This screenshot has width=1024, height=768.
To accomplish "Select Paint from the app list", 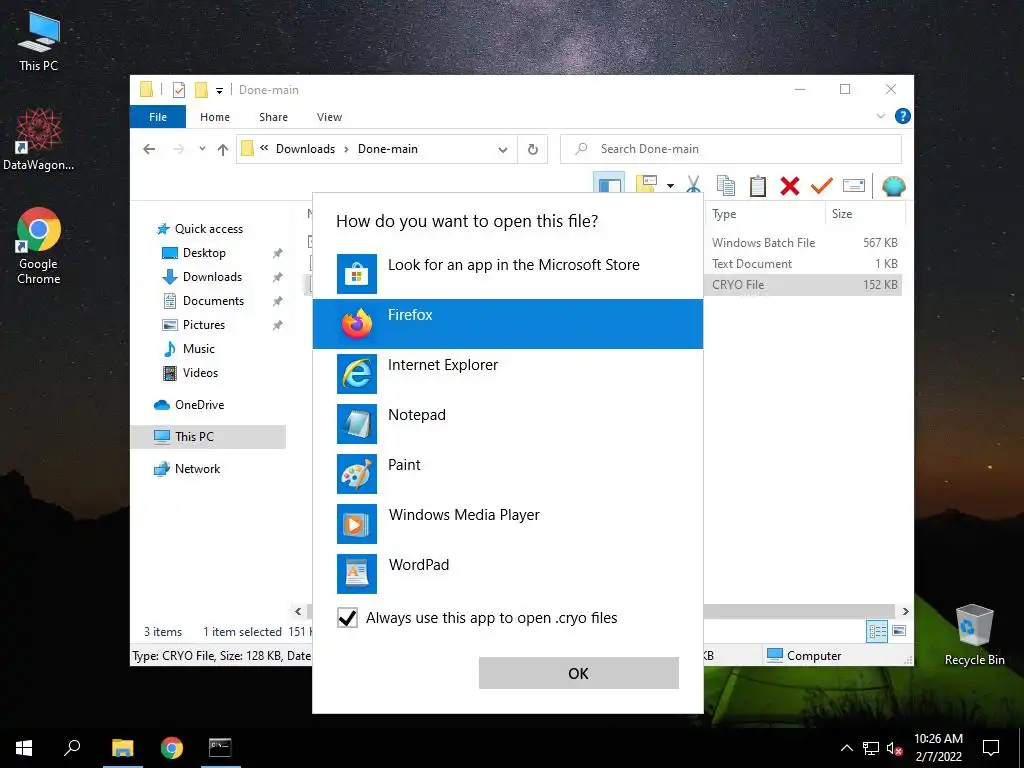I will 507,473.
